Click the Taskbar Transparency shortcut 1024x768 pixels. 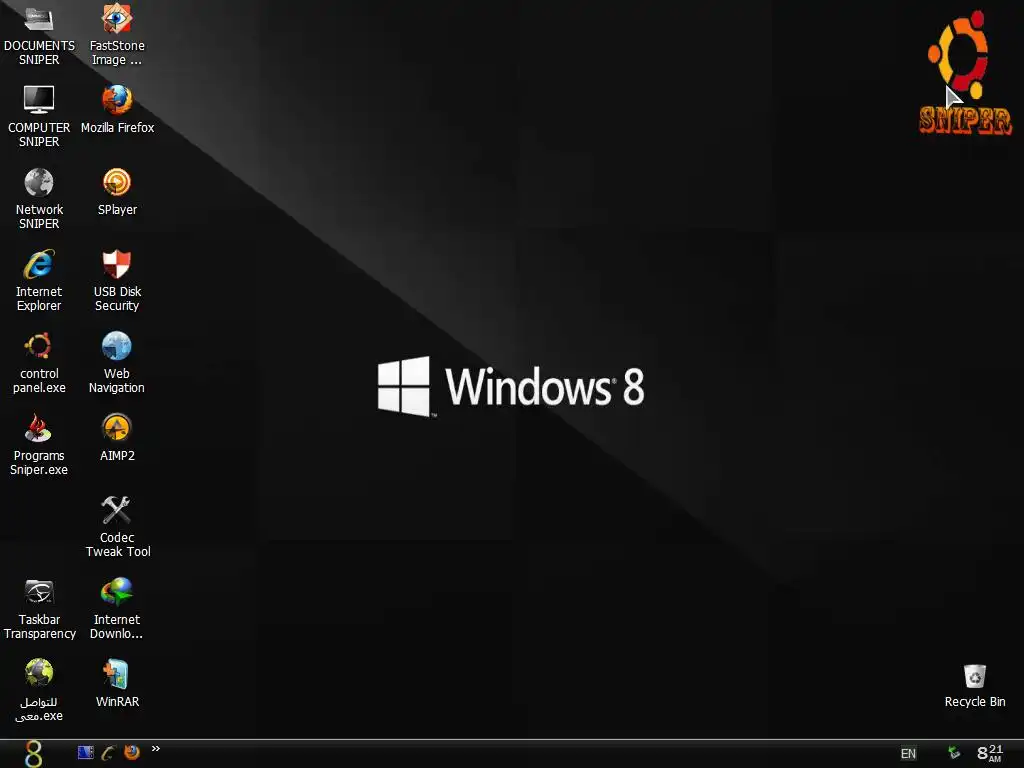39,609
